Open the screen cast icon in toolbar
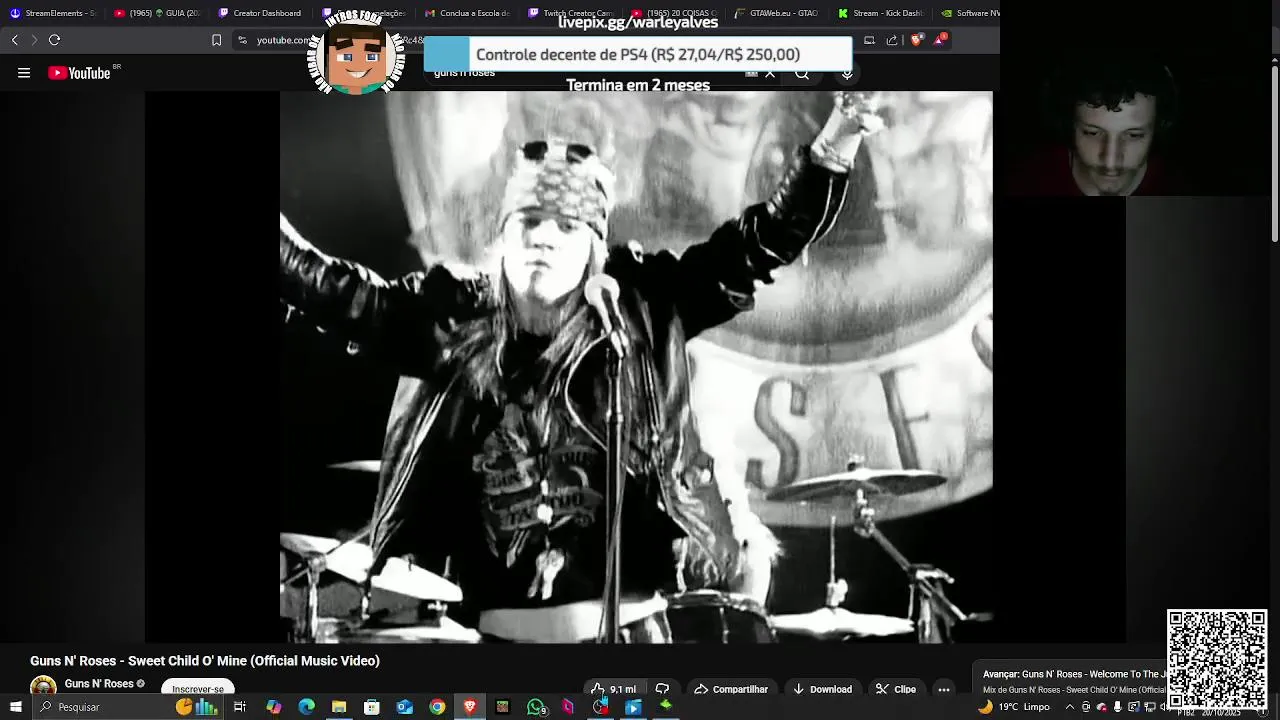Screen dimensions: 1280x720 click(x=869, y=40)
